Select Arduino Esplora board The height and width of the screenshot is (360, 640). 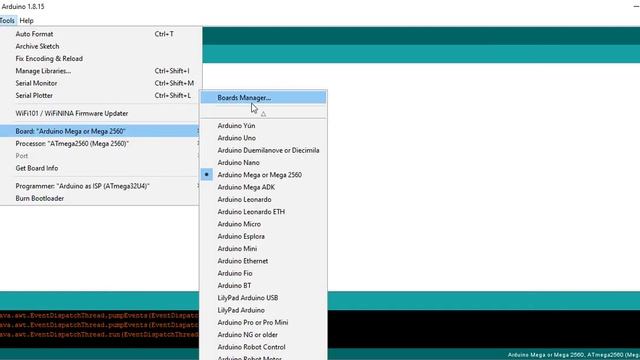click(x=263, y=236)
